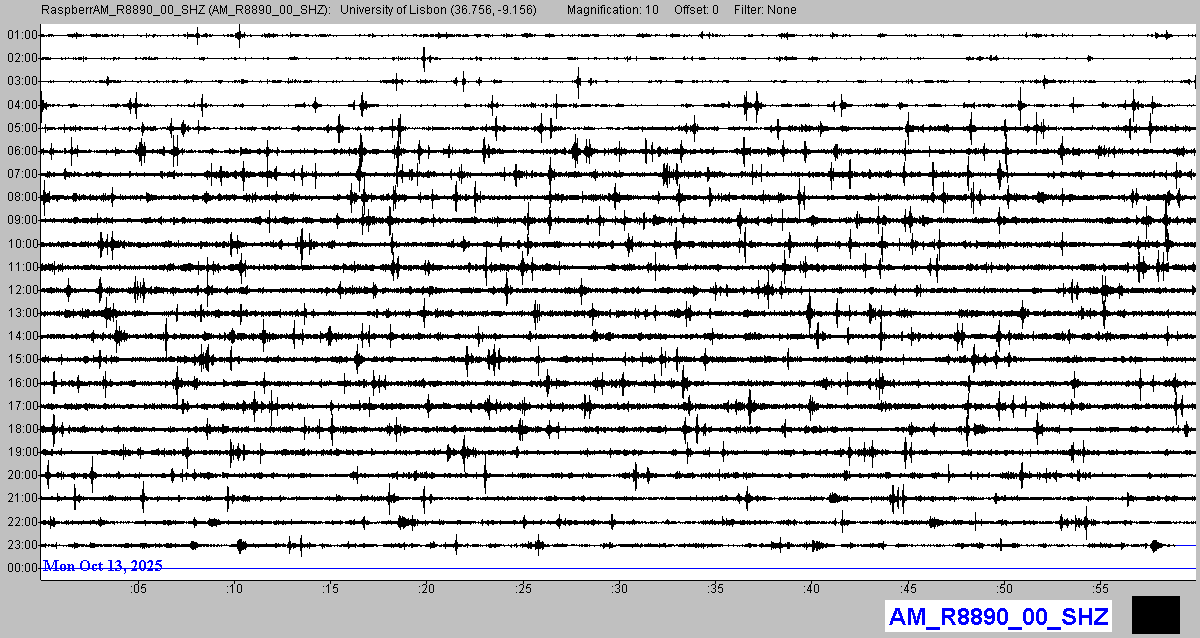
Task: Click the blue AM_R8890_00_SHZ station label
Action: point(998,616)
